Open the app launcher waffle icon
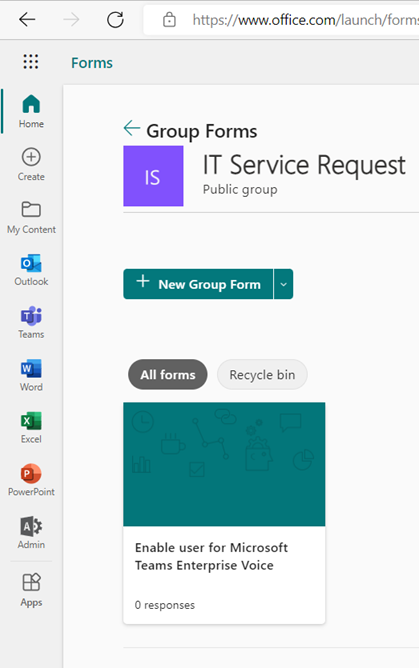 point(31,62)
